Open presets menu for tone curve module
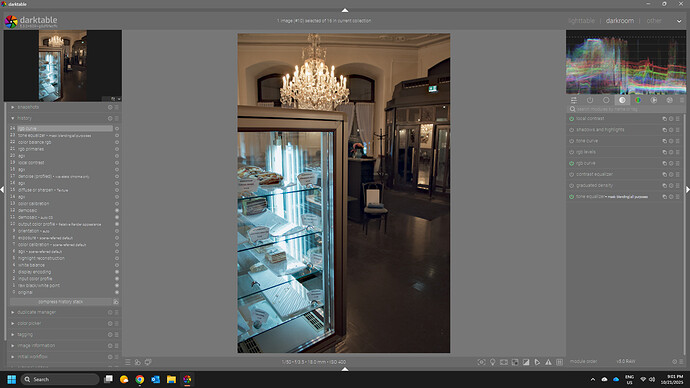 [678, 141]
